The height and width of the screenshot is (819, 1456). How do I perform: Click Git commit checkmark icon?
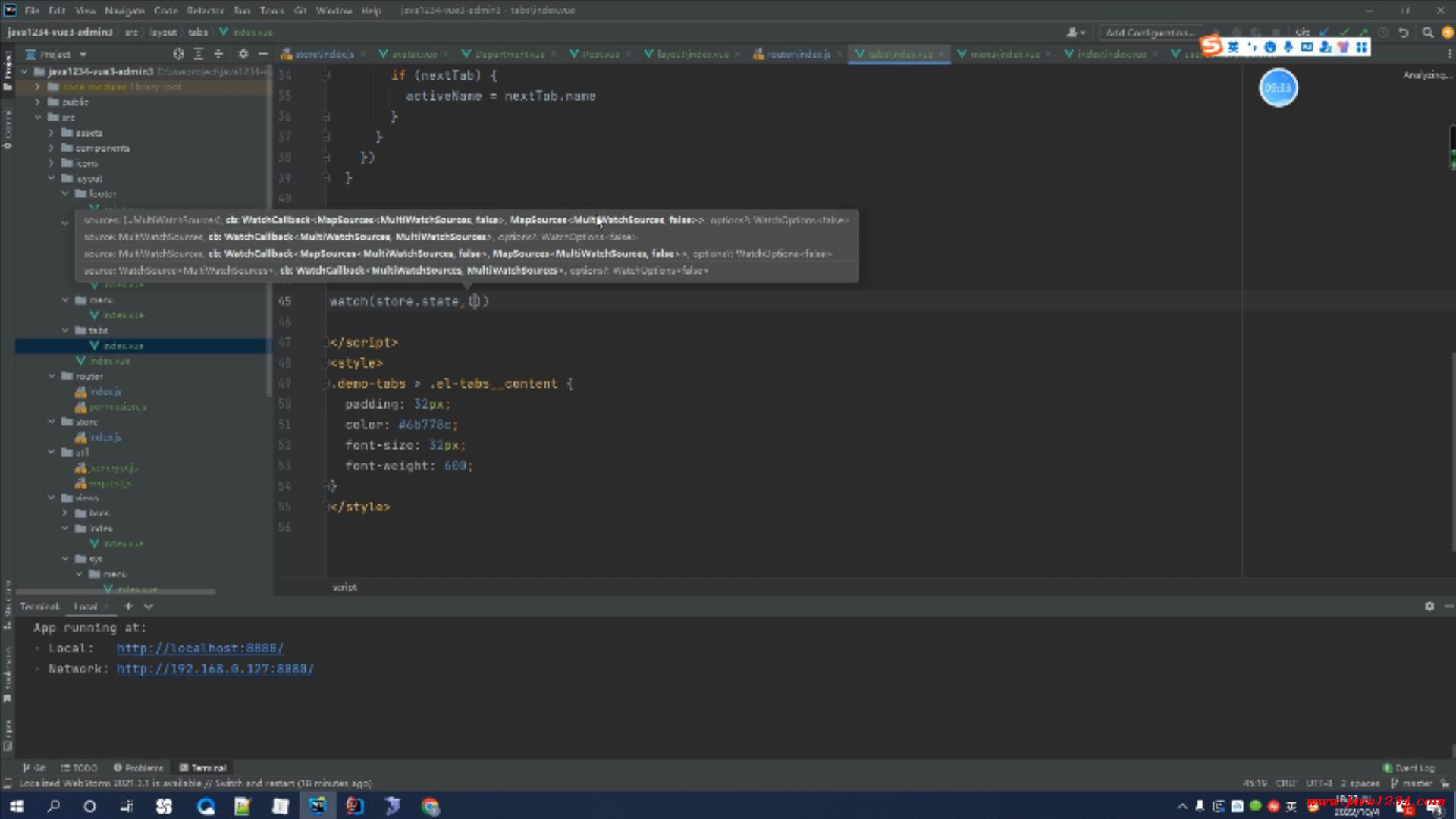point(1344,33)
